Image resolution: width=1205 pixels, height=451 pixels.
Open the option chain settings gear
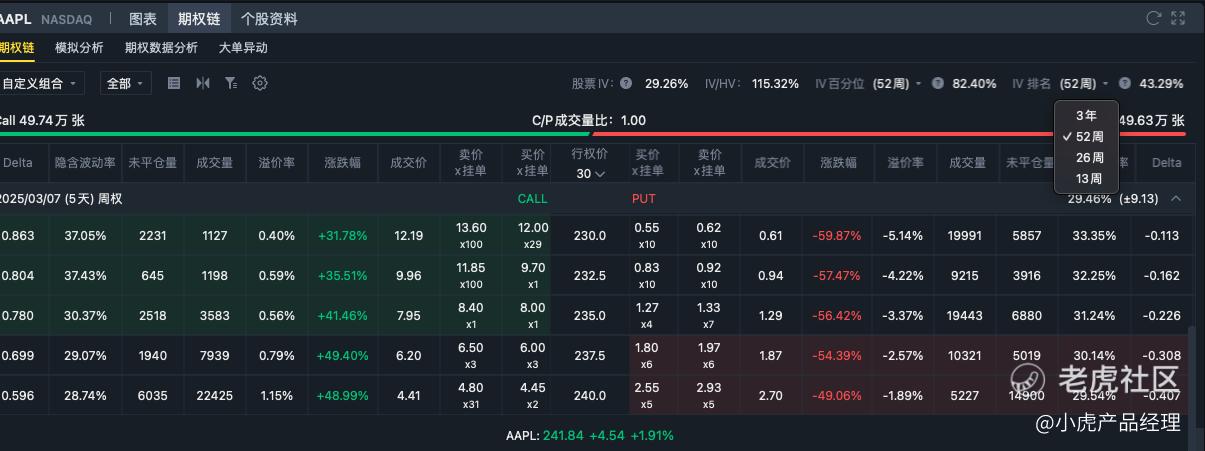[260, 83]
